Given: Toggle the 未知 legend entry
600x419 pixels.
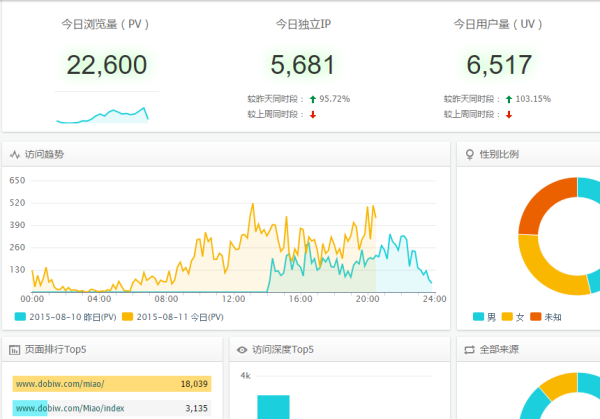Looking at the screenshot, I should tap(546, 317).
